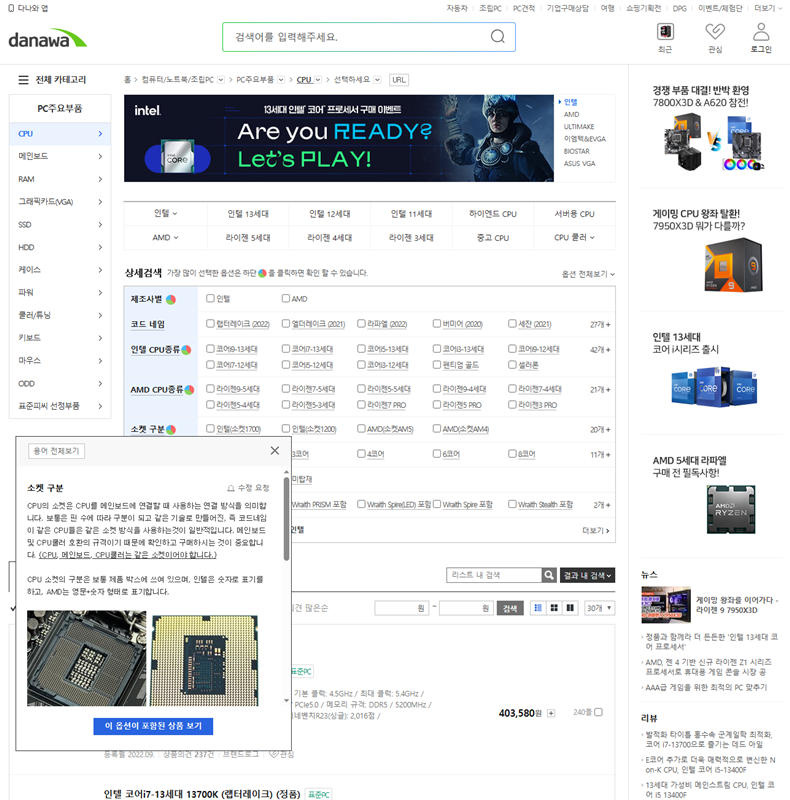
Task: Click 이 옵션이 포함된 상품 보기 button
Action: [153, 726]
